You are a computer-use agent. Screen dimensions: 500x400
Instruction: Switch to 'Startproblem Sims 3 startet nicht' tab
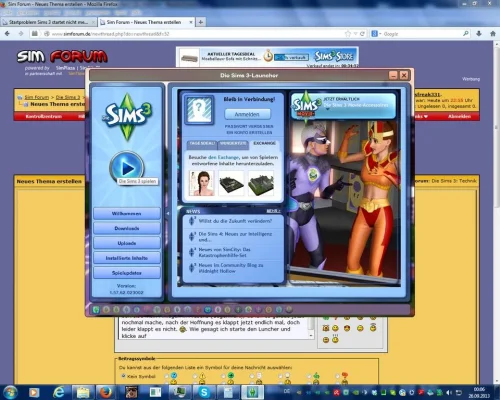click(x=48, y=22)
